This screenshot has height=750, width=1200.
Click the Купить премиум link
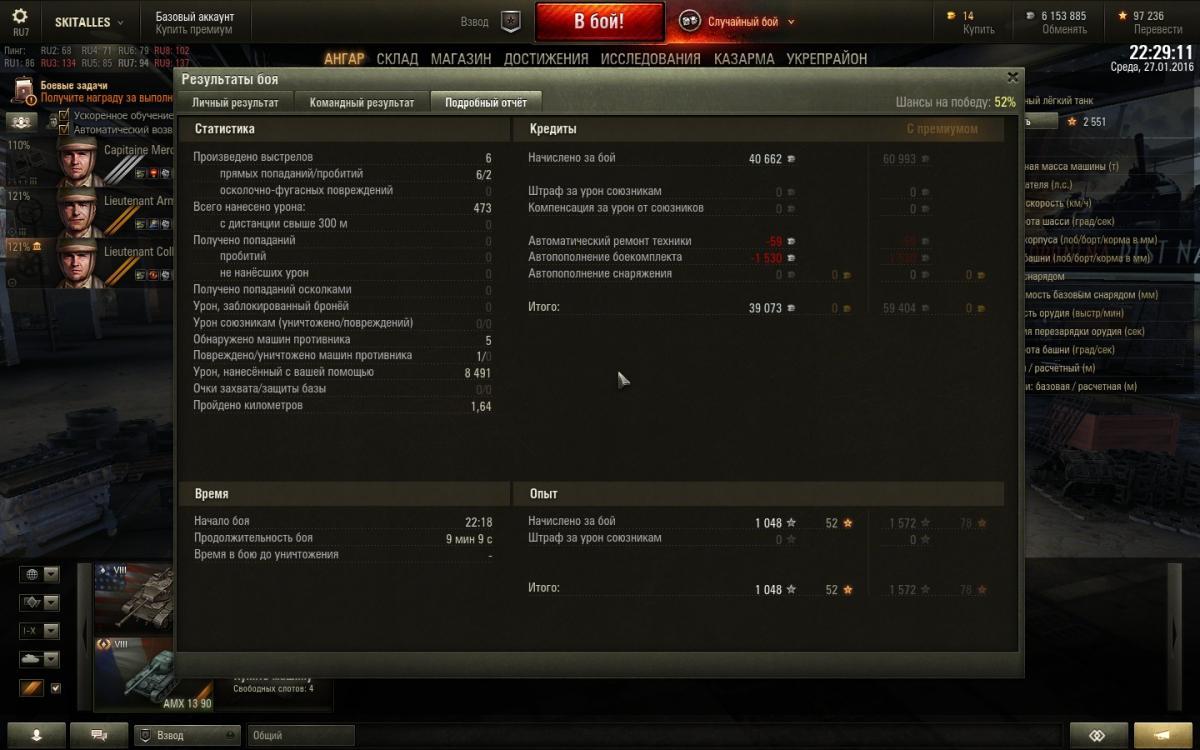[194, 30]
